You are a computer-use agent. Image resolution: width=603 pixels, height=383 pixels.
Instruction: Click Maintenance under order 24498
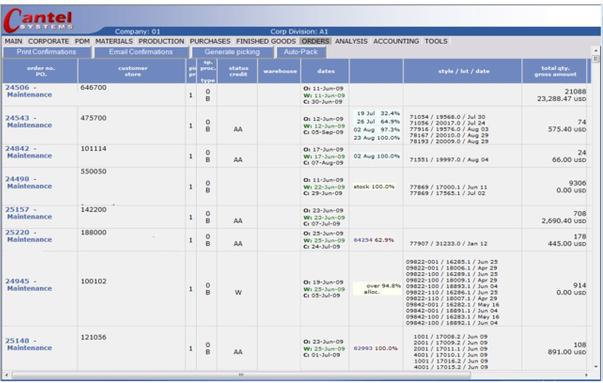tap(30, 186)
